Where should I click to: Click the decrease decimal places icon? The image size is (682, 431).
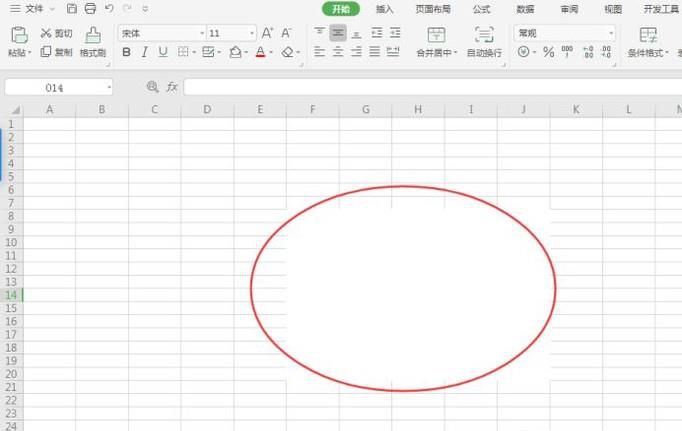click(x=607, y=52)
